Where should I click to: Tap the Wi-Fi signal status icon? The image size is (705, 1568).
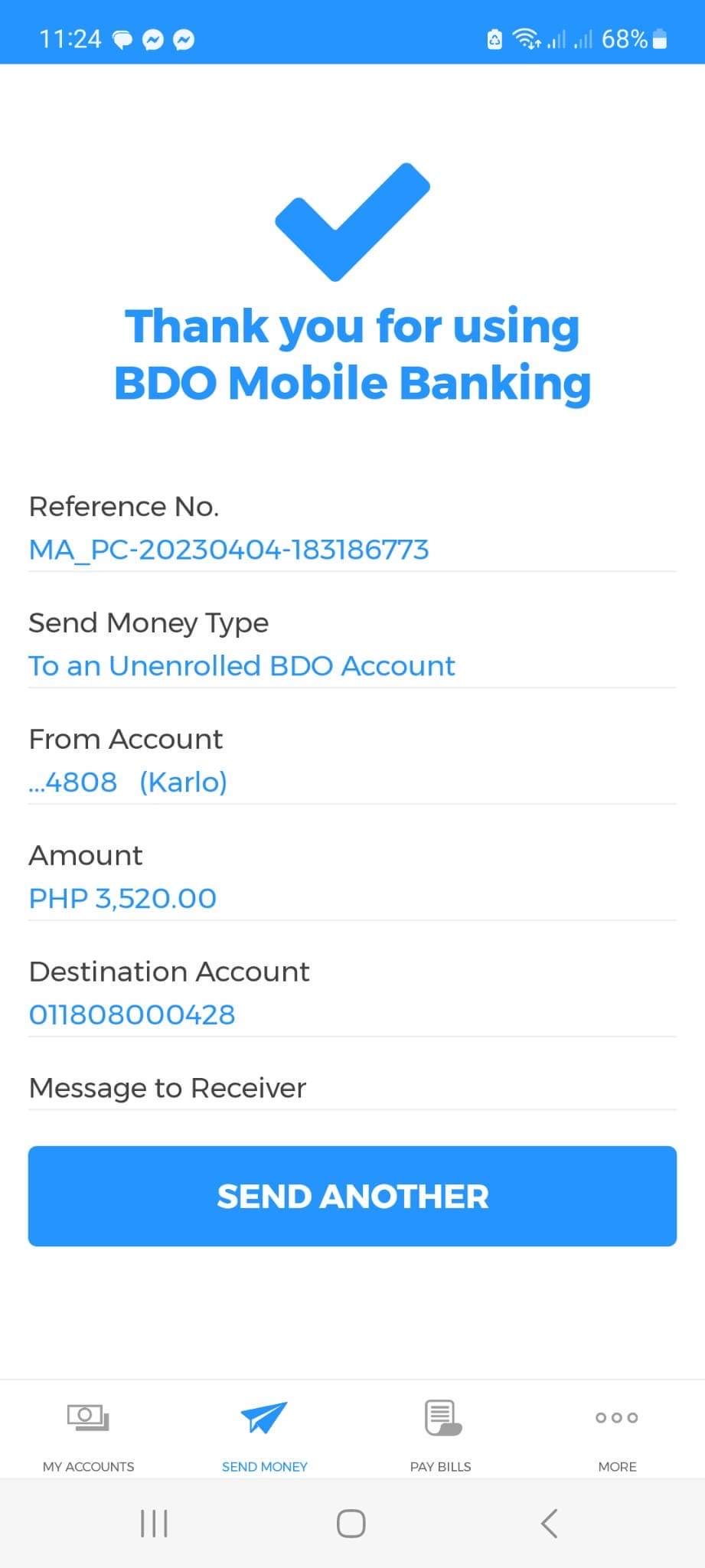tap(526, 39)
